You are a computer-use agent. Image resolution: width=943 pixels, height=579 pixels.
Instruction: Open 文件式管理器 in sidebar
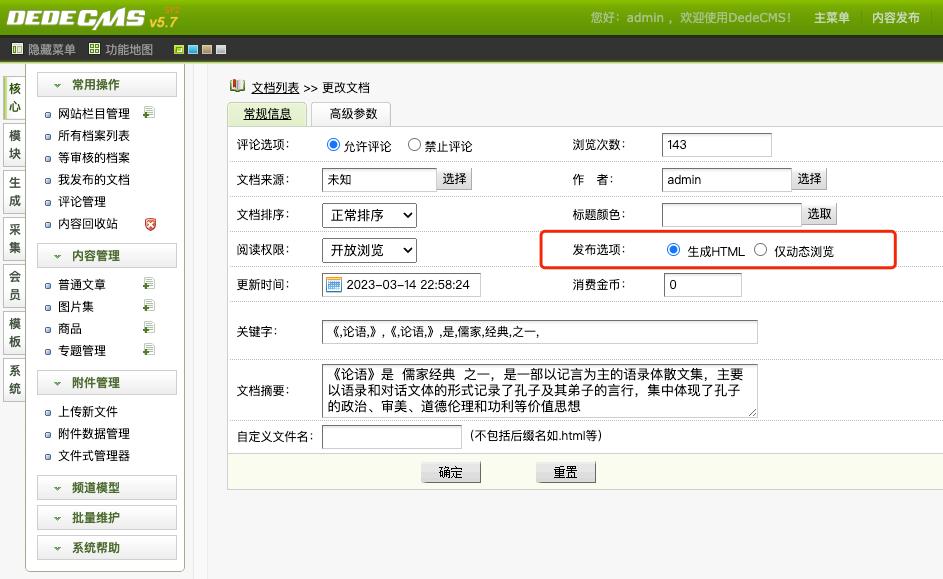click(93, 456)
